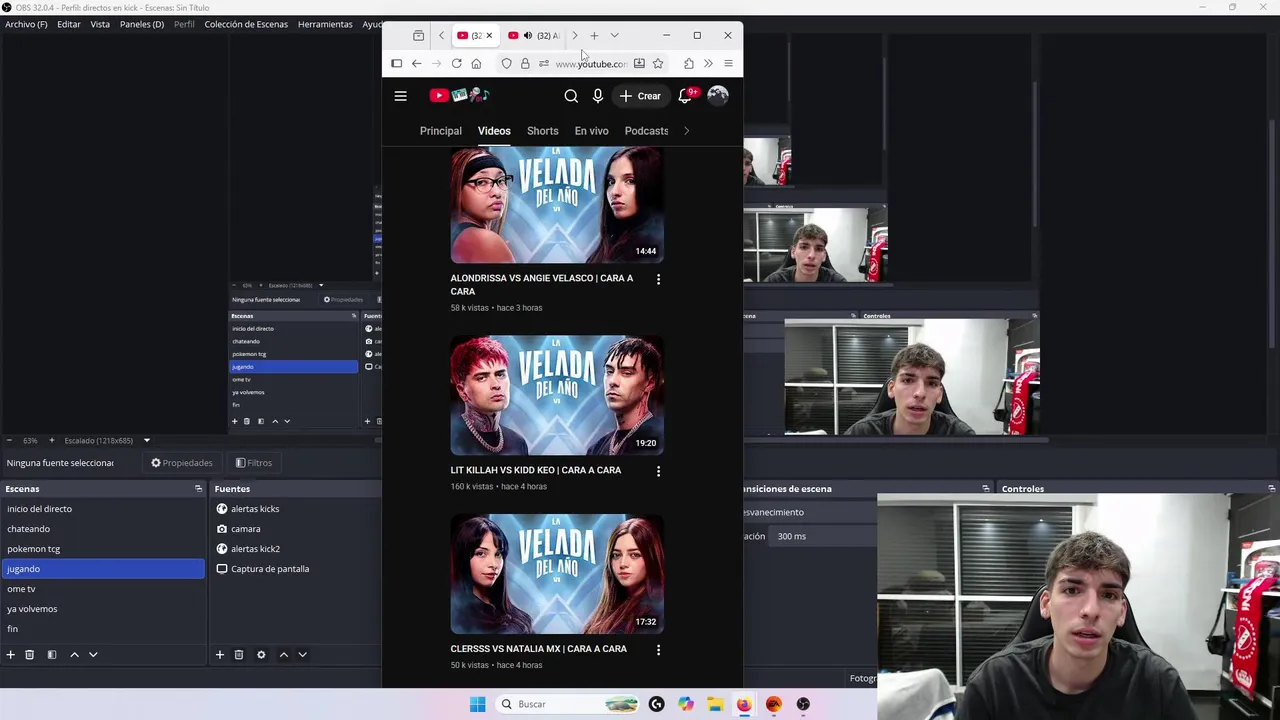Screen dimensions: 1280x720
Task: Show site security padlock info
Action: click(525, 64)
